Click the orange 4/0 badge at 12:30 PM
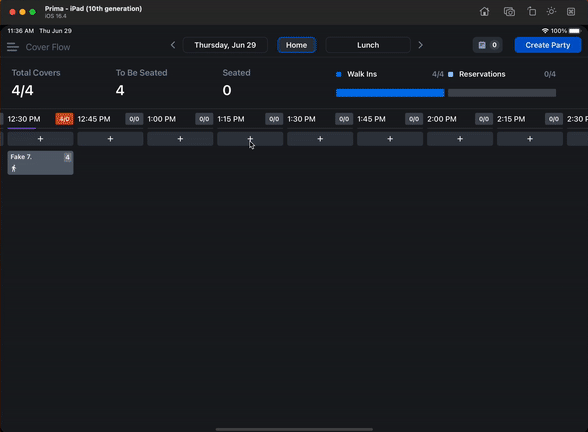Screen dimensions: 588x432 (64, 119)
